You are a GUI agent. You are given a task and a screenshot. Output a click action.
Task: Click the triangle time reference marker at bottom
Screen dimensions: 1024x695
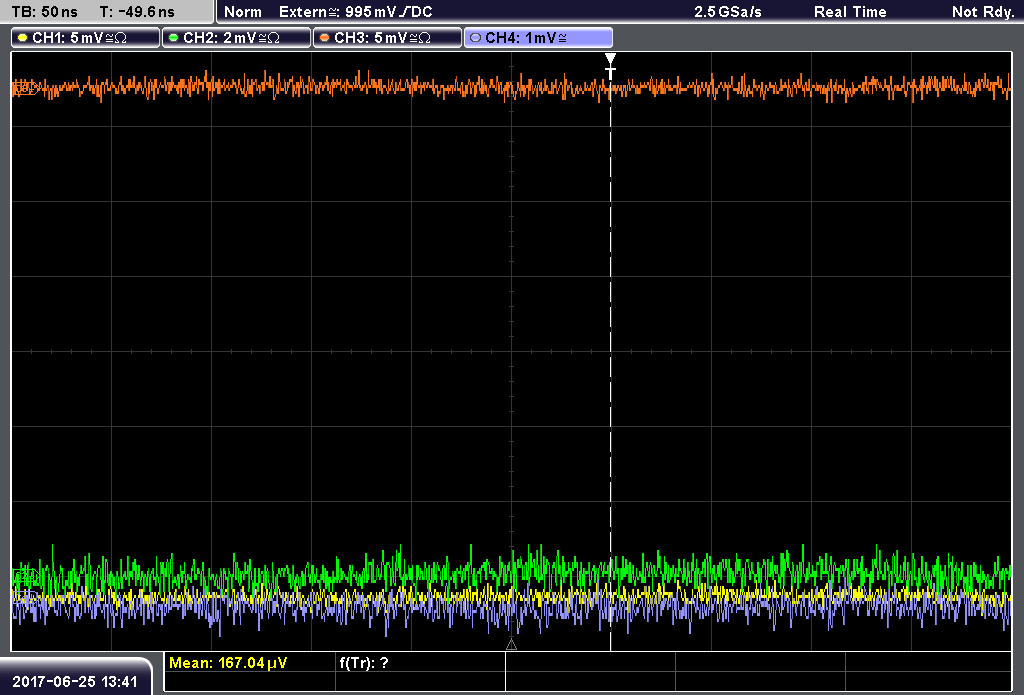click(511, 645)
